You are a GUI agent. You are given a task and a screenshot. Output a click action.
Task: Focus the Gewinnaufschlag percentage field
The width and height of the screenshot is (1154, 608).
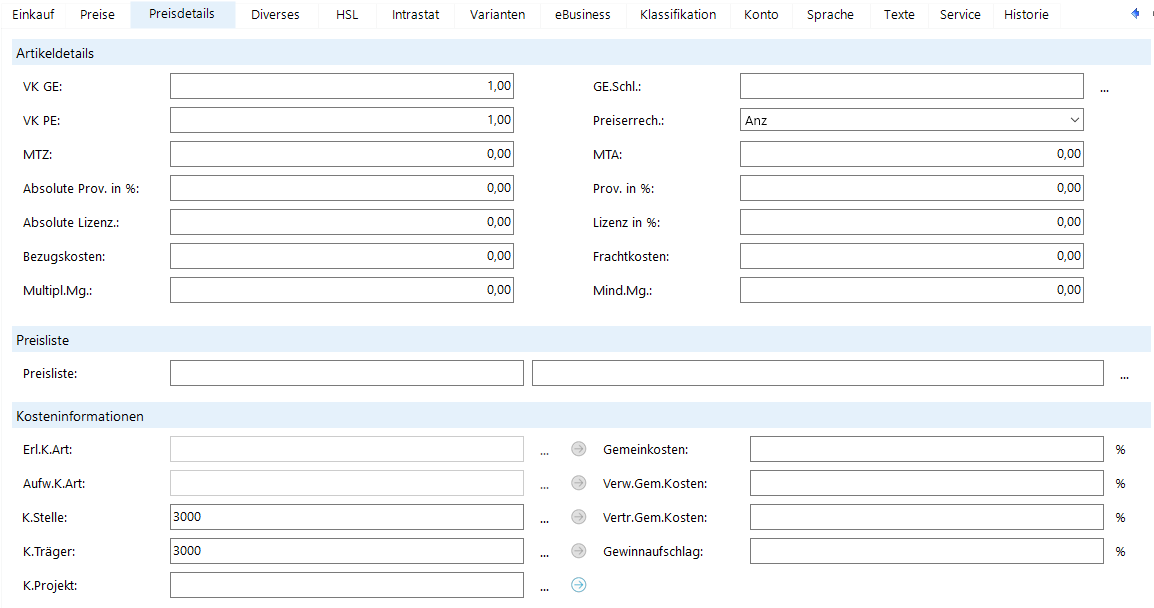[x=927, y=551]
